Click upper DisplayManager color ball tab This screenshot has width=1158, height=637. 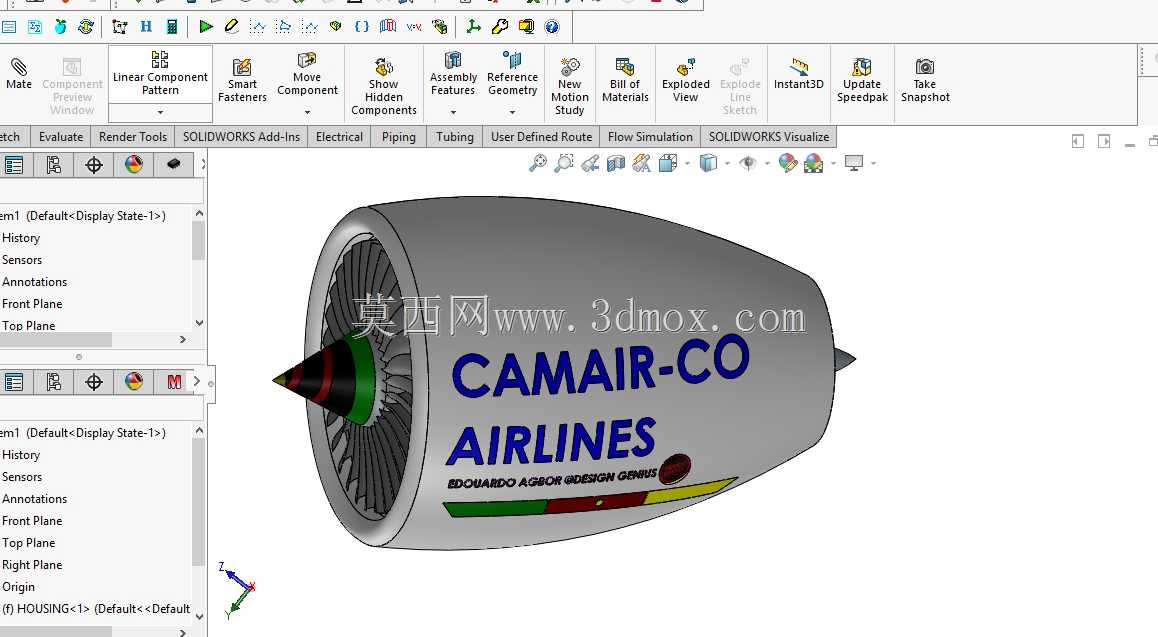(x=134, y=165)
